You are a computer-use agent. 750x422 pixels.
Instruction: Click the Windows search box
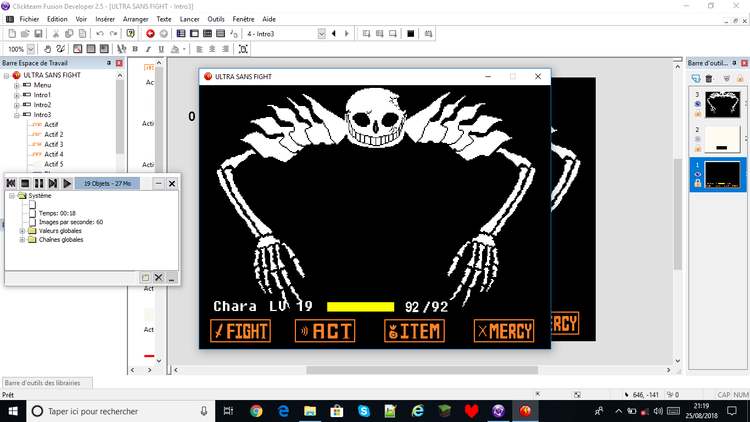point(121,411)
